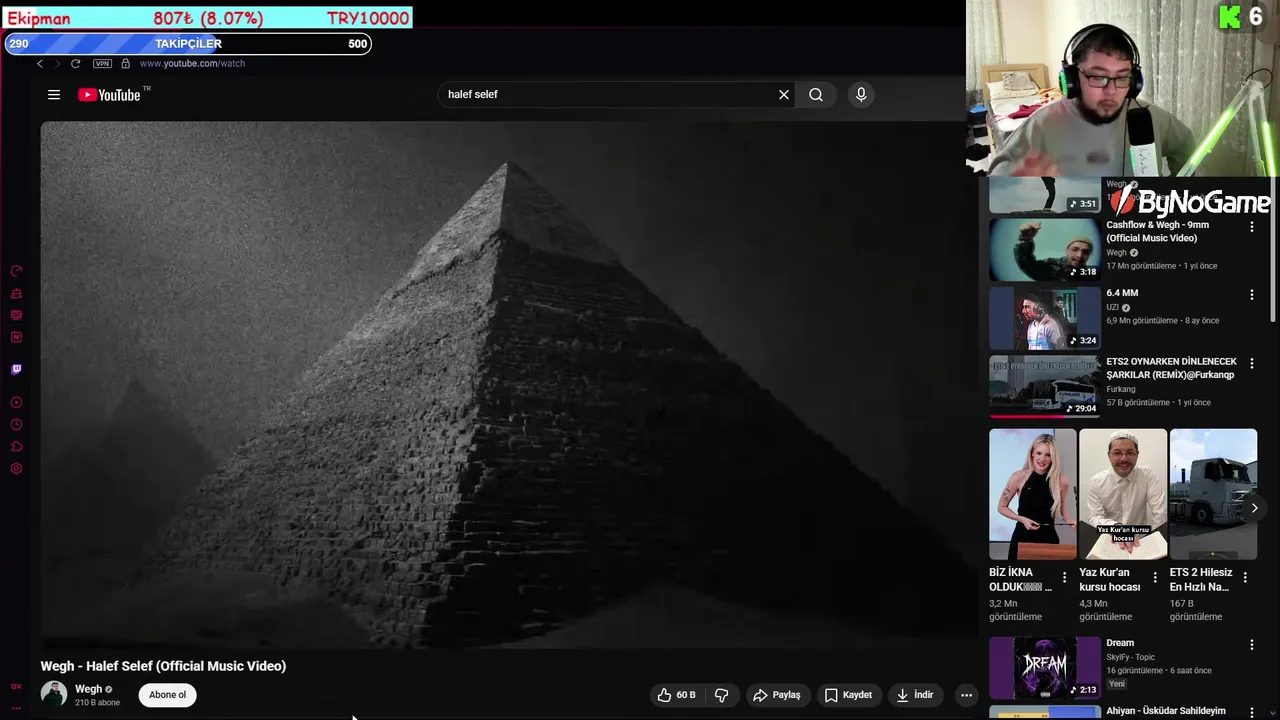Run search with the magnifier button
Image resolution: width=1280 pixels, height=720 pixels.
pyautogui.click(x=816, y=95)
